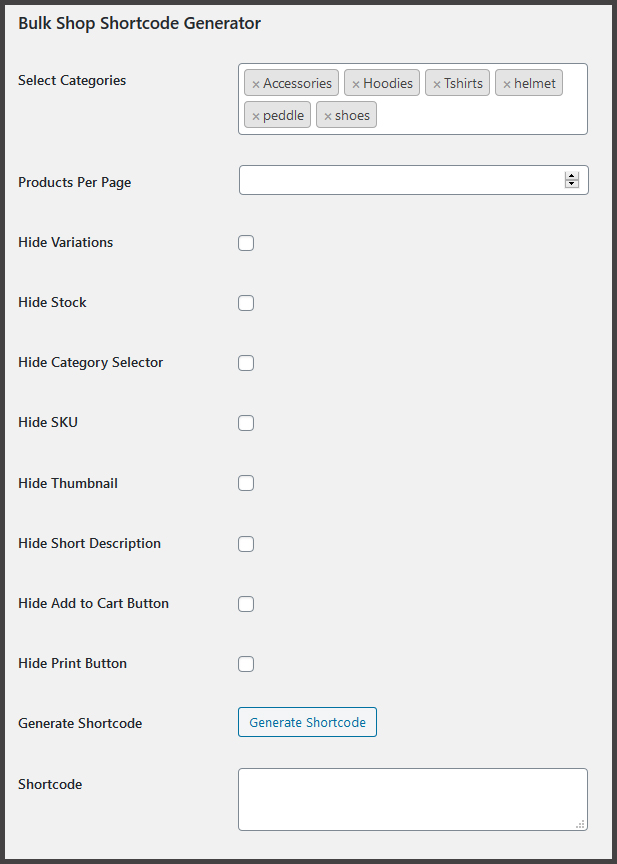617x864 pixels.
Task: Tick the Hide SKU checkbox
Action: 246,423
